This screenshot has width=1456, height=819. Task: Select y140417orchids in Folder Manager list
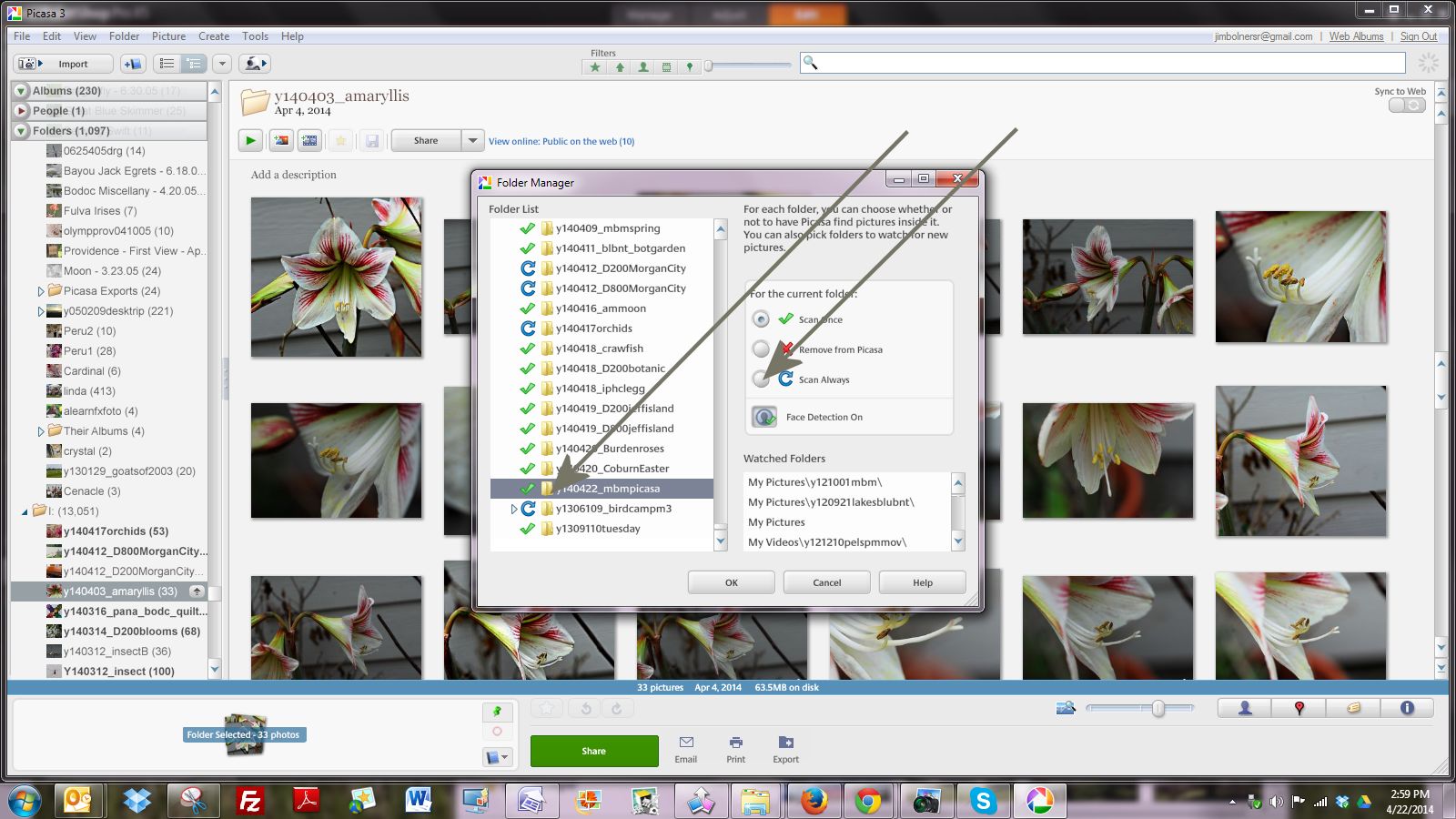[602, 329]
